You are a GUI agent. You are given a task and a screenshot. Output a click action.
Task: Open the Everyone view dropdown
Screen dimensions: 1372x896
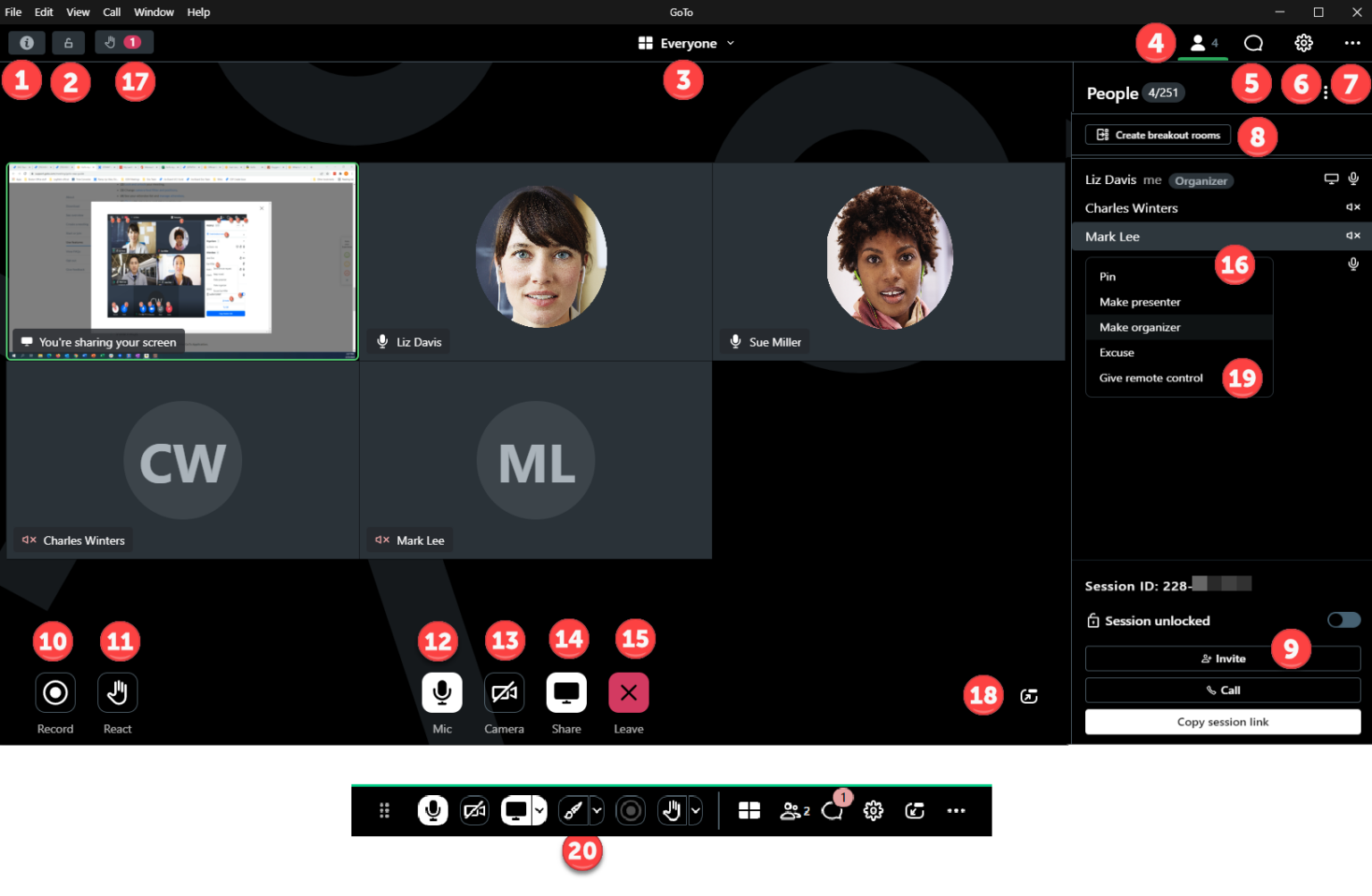click(x=686, y=42)
